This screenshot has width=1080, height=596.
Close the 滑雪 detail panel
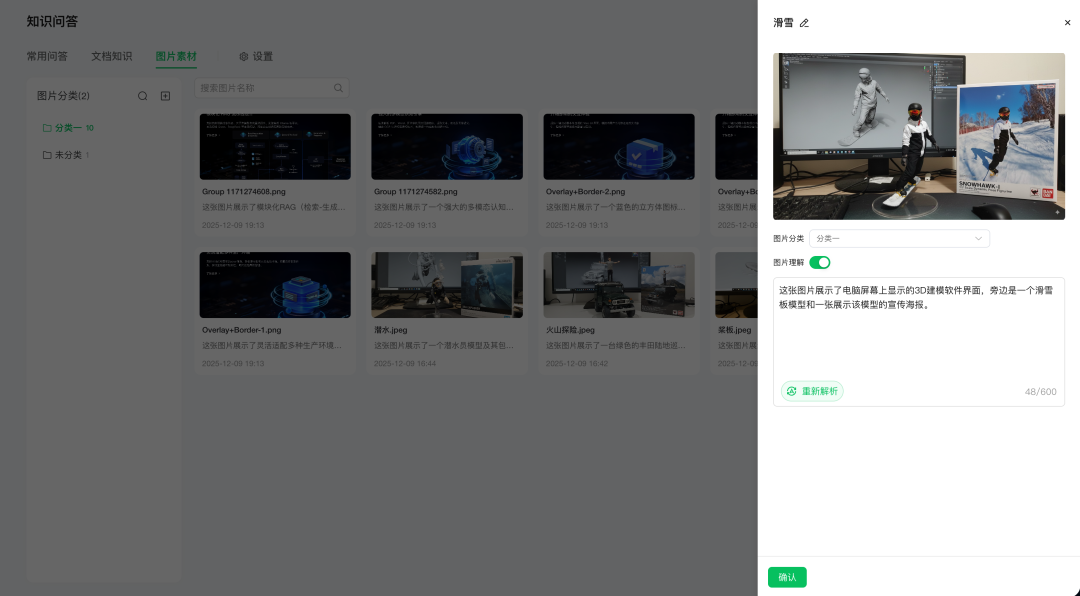click(x=1067, y=23)
